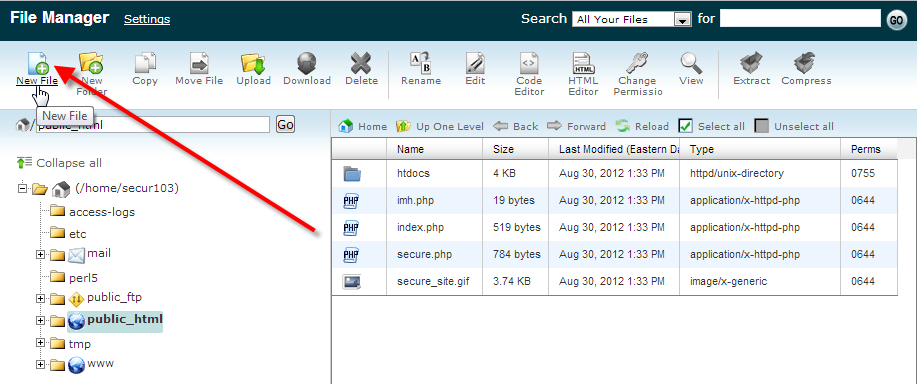
Task: Click the path Go button
Action: pyautogui.click(x=285, y=124)
